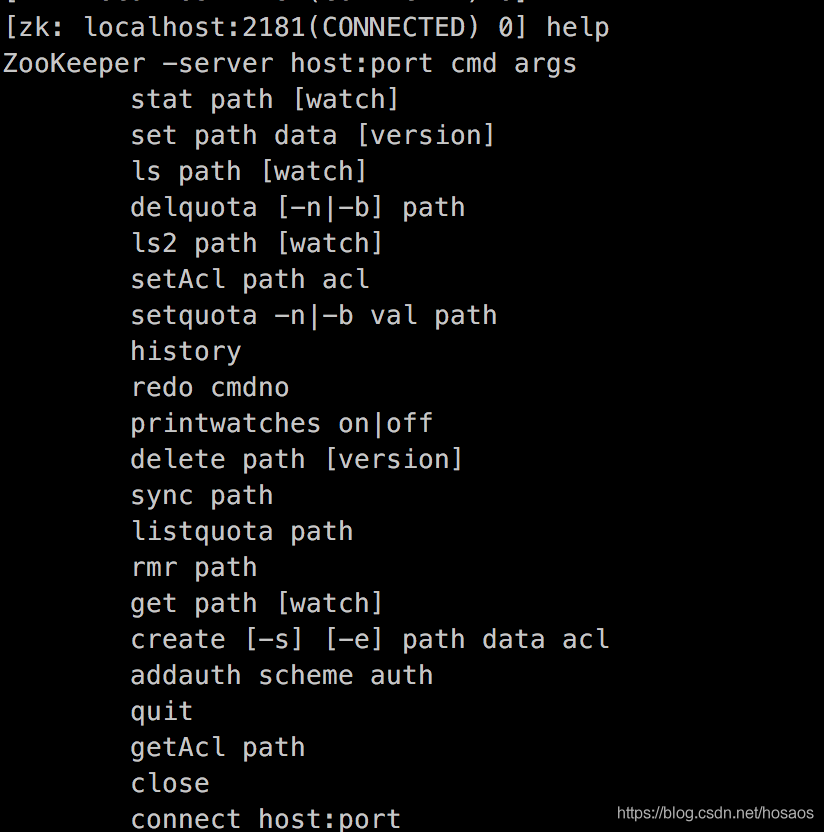Viewport: 824px width, 832px height.
Task: Click the "redo cmdno" line
Action: click(x=209, y=387)
